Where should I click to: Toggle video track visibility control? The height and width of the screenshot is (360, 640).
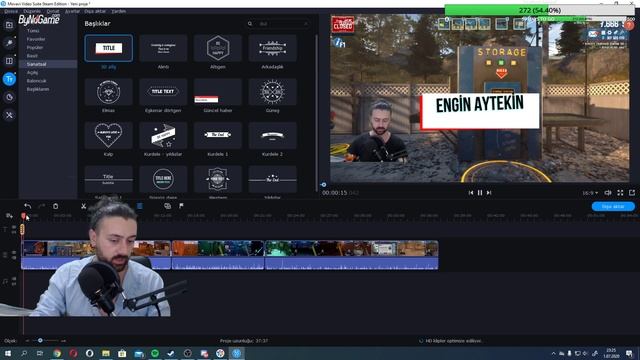coord(14,253)
